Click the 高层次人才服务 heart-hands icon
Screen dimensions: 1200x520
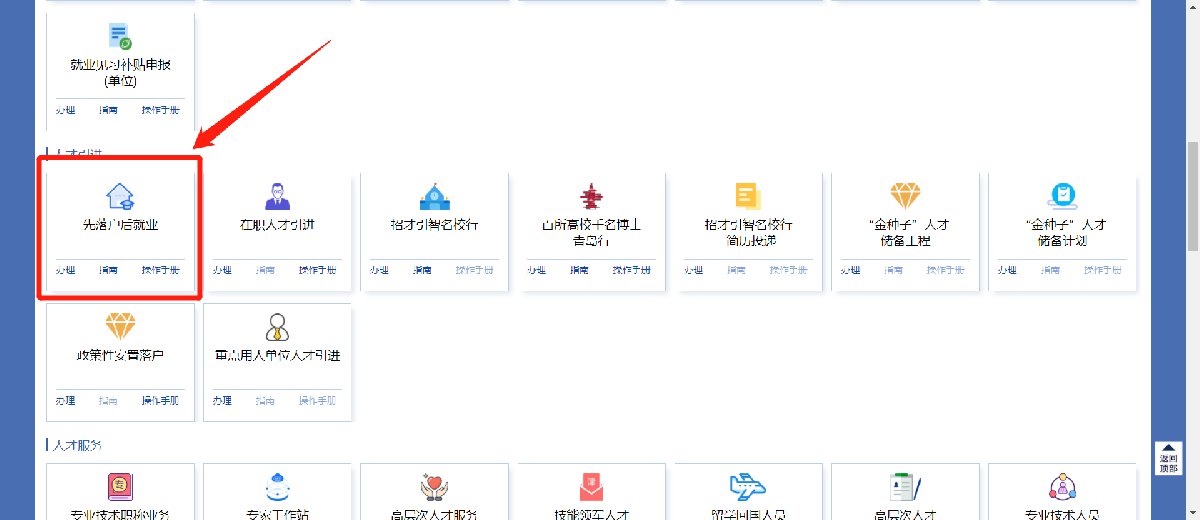pyautogui.click(x=434, y=487)
